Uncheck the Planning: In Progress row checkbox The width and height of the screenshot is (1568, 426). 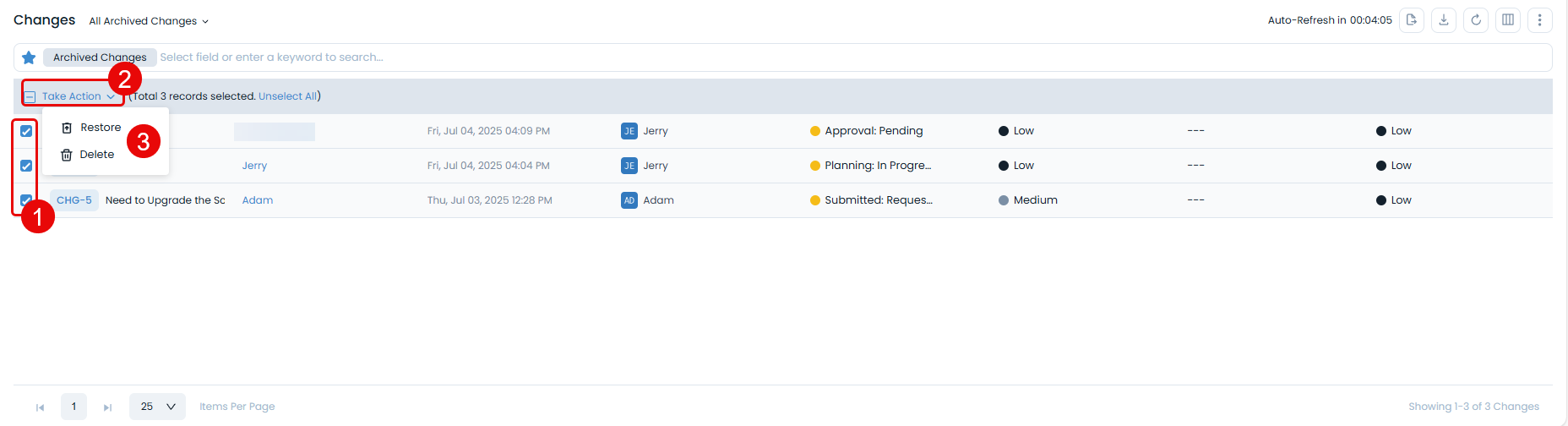26,166
